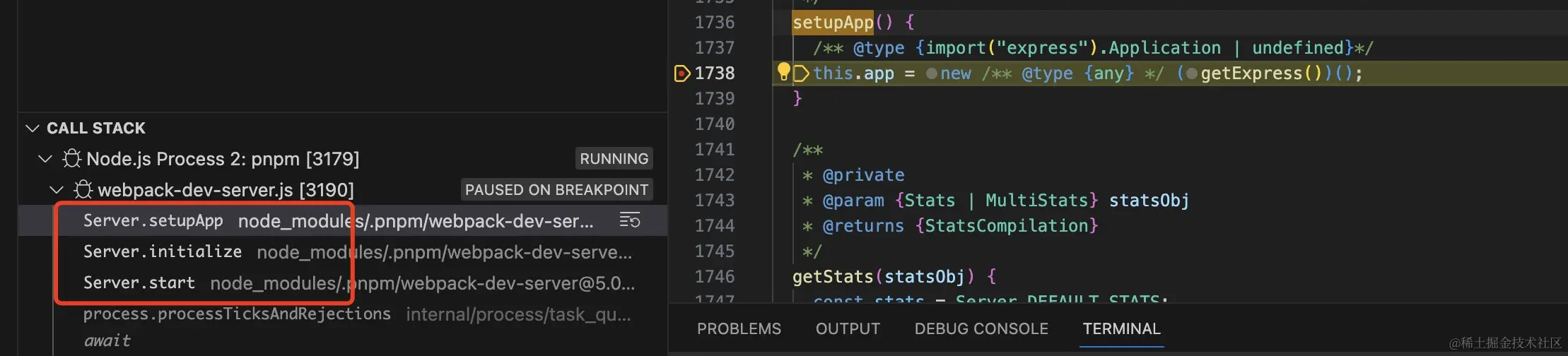Image resolution: width=1568 pixels, height=356 pixels.
Task: Toggle the inline breakpoint dot before getExpress
Action: (x=1192, y=73)
